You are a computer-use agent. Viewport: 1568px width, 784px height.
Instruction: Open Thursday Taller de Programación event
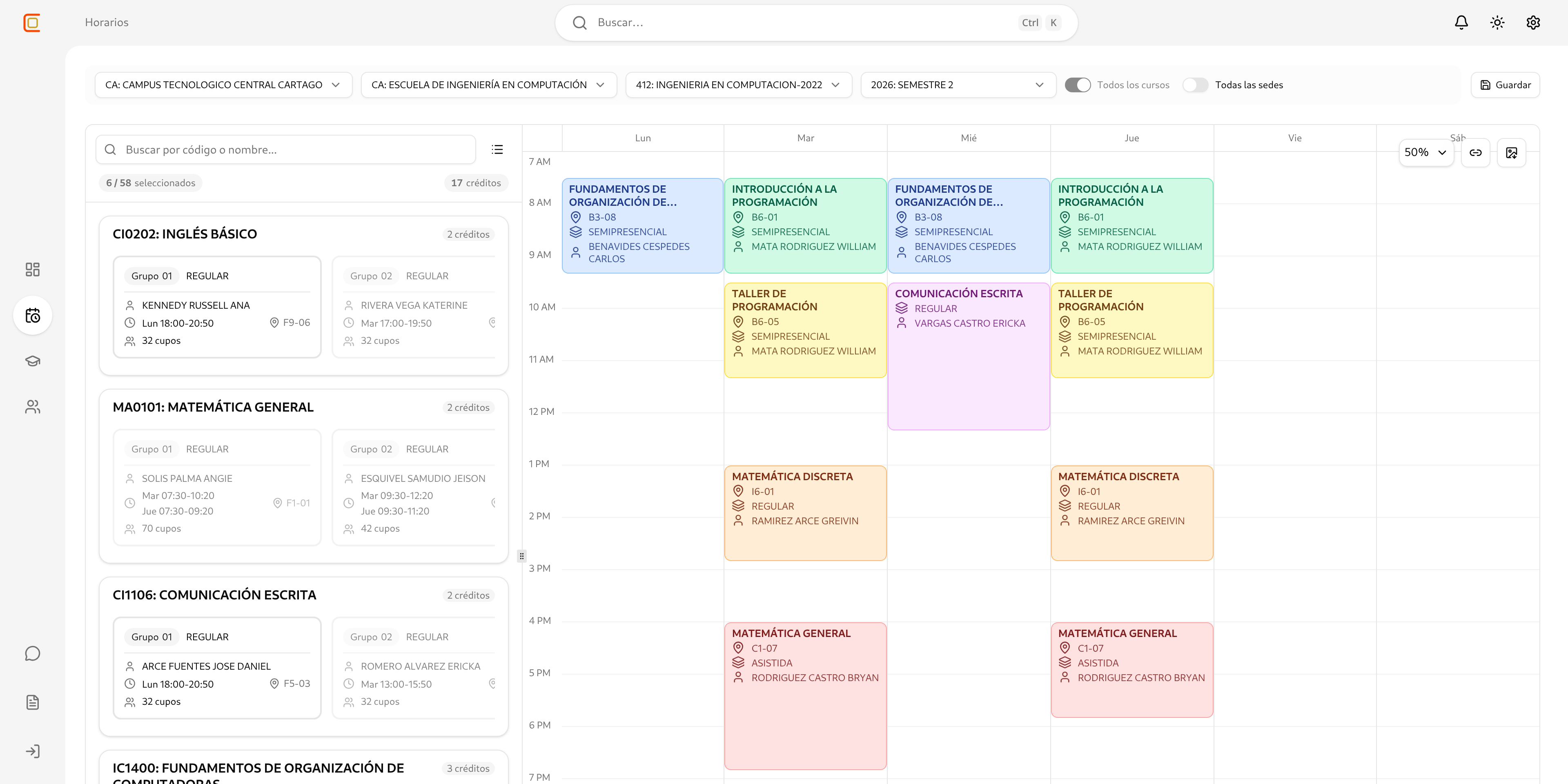pos(1131,330)
